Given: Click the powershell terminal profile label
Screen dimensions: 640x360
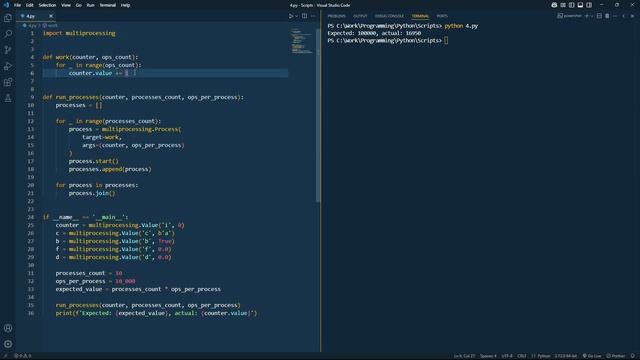Looking at the screenshot, I should [x=569, y=16].
